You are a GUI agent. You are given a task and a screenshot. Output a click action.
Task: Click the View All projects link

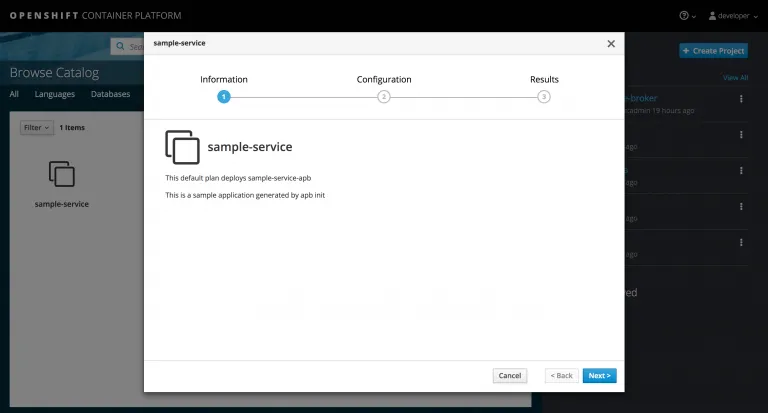(735, 77)
